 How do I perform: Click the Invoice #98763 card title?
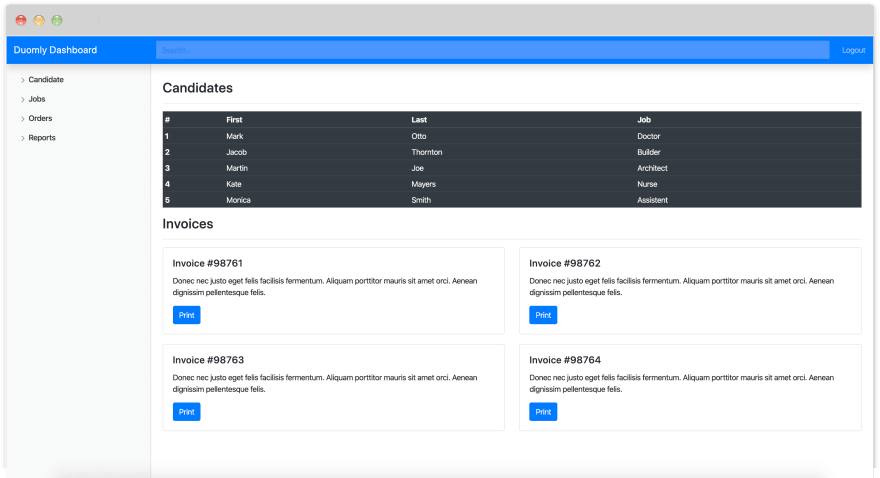[x=208, y=360]
